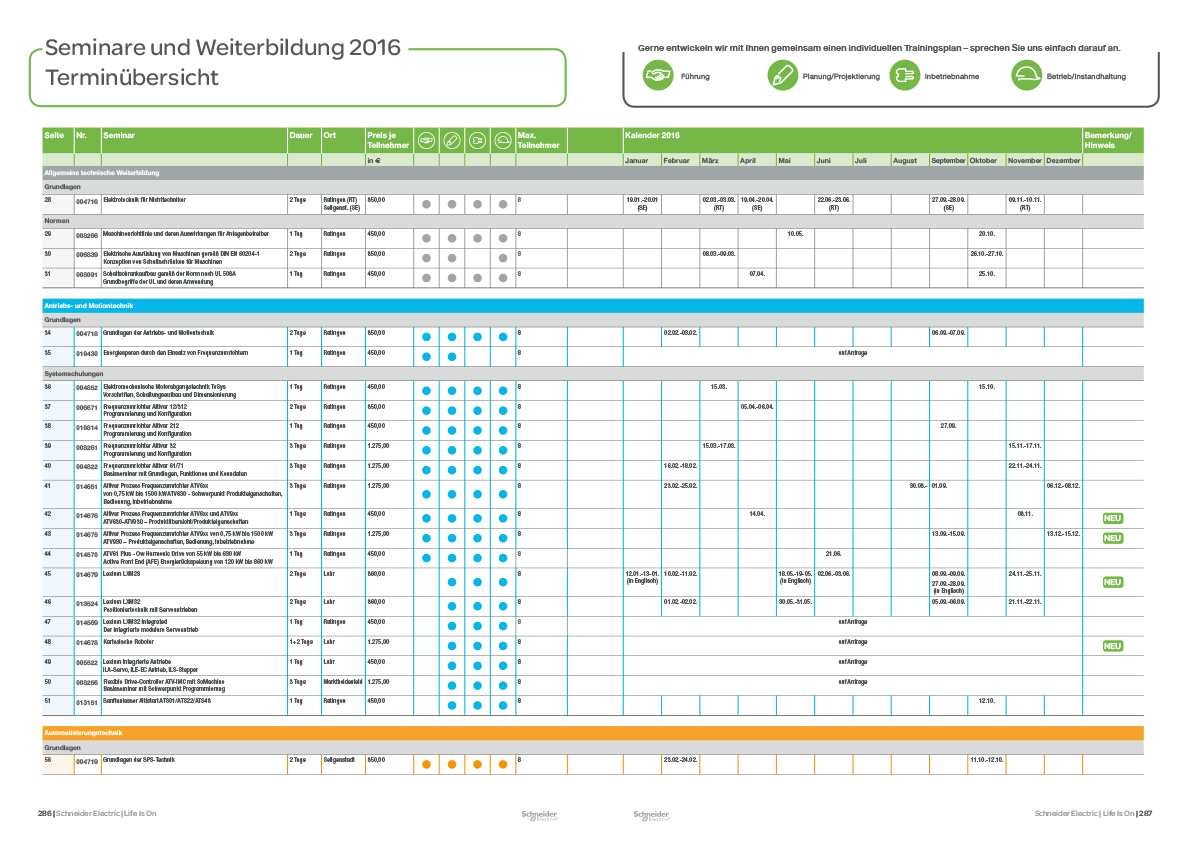
Task: Click the page 287 footer text
Action: pyautogui.click(x=1093, y=813)
